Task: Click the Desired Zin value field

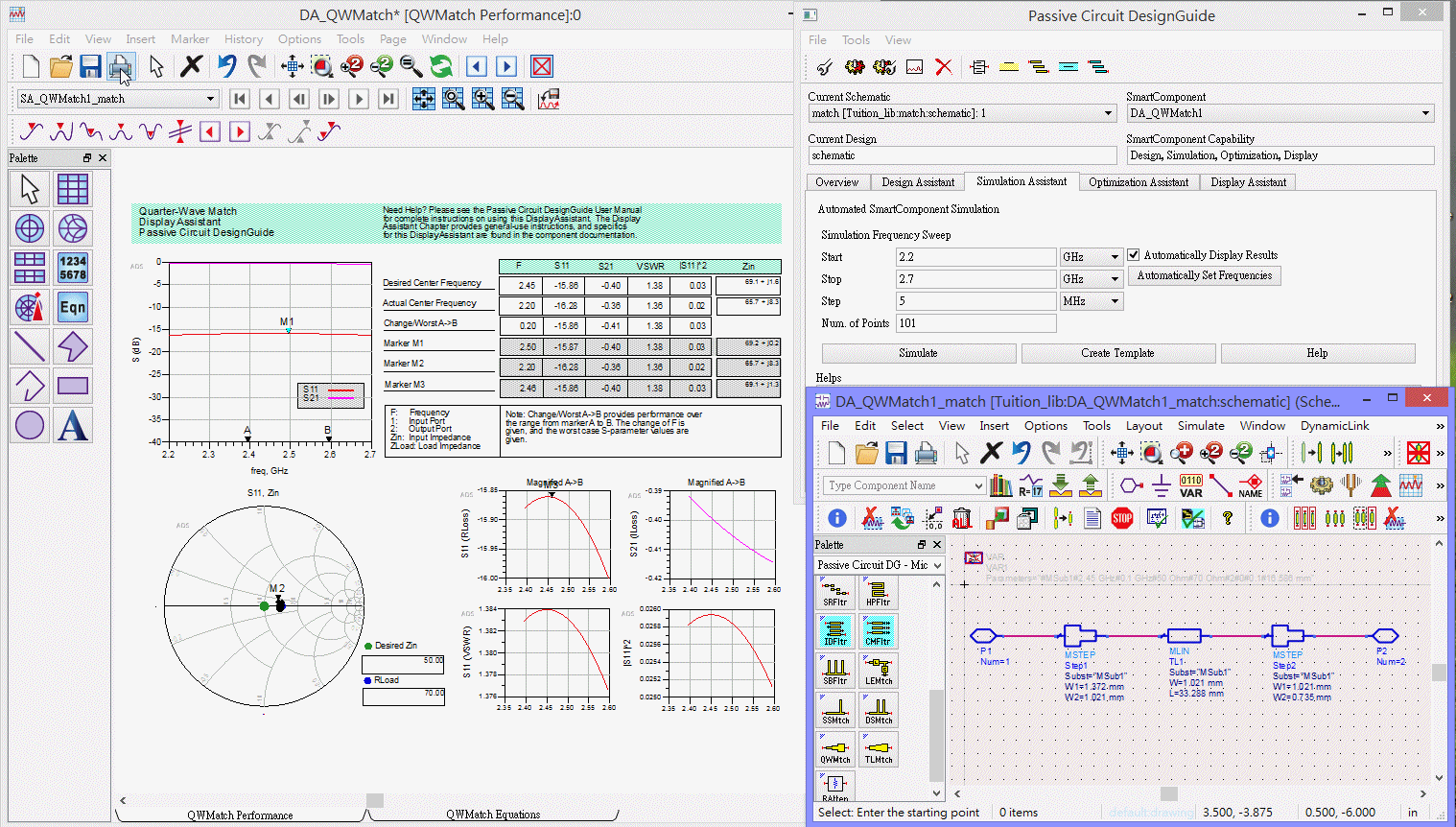Action: 403,665
